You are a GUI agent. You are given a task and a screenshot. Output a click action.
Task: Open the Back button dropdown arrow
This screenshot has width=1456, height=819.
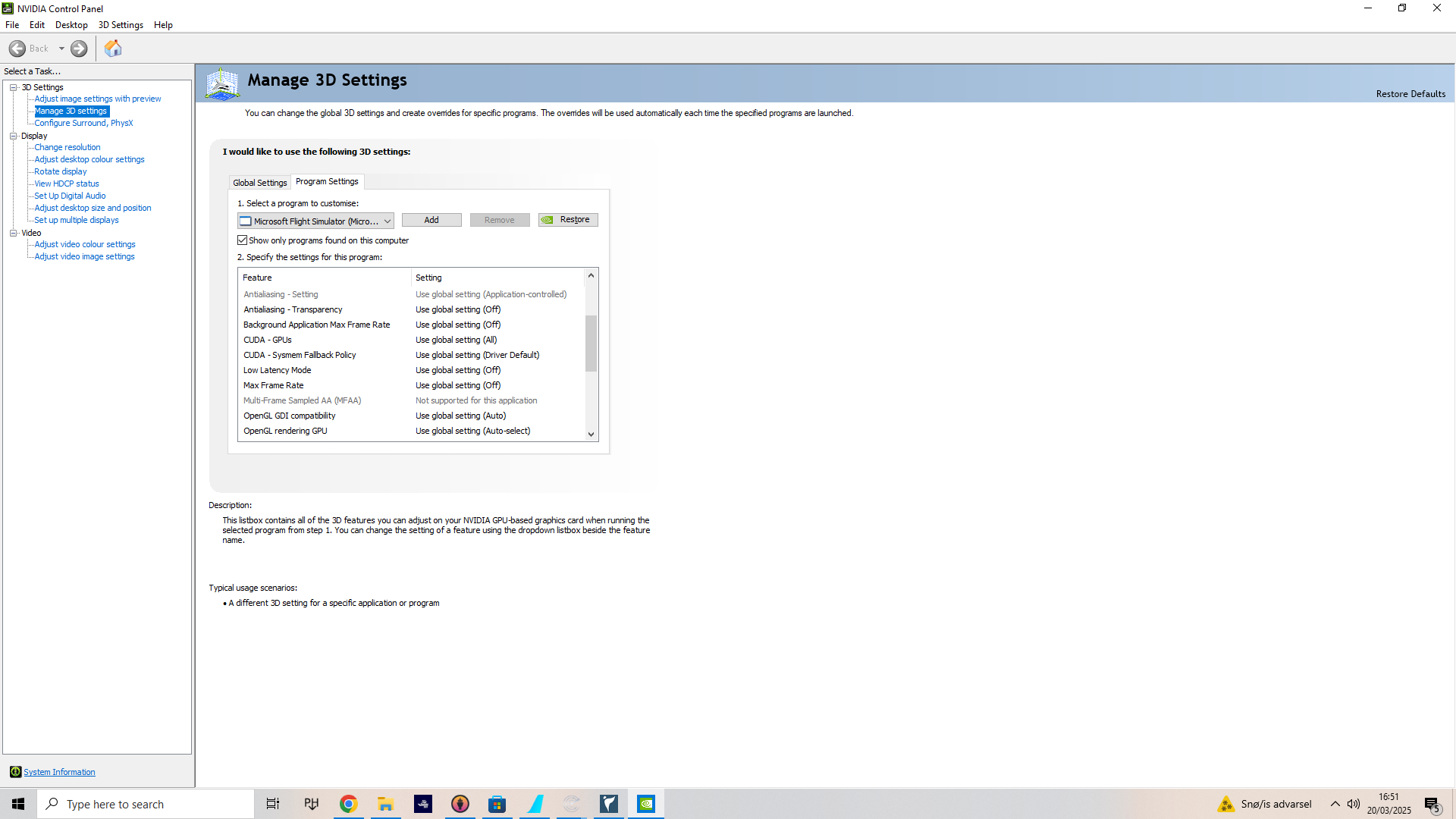click(62, 48)
